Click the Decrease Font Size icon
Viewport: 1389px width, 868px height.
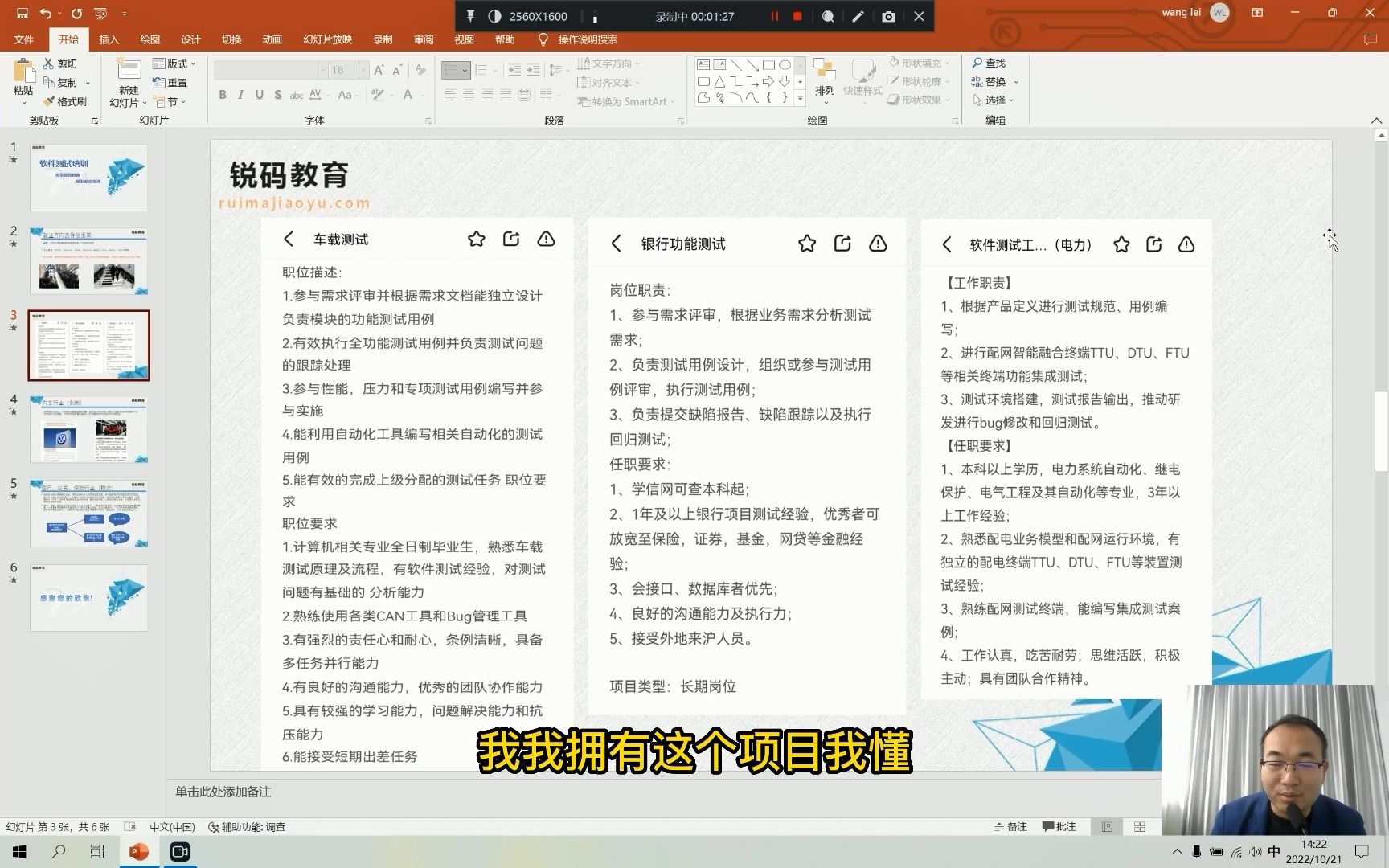point(397,70)
